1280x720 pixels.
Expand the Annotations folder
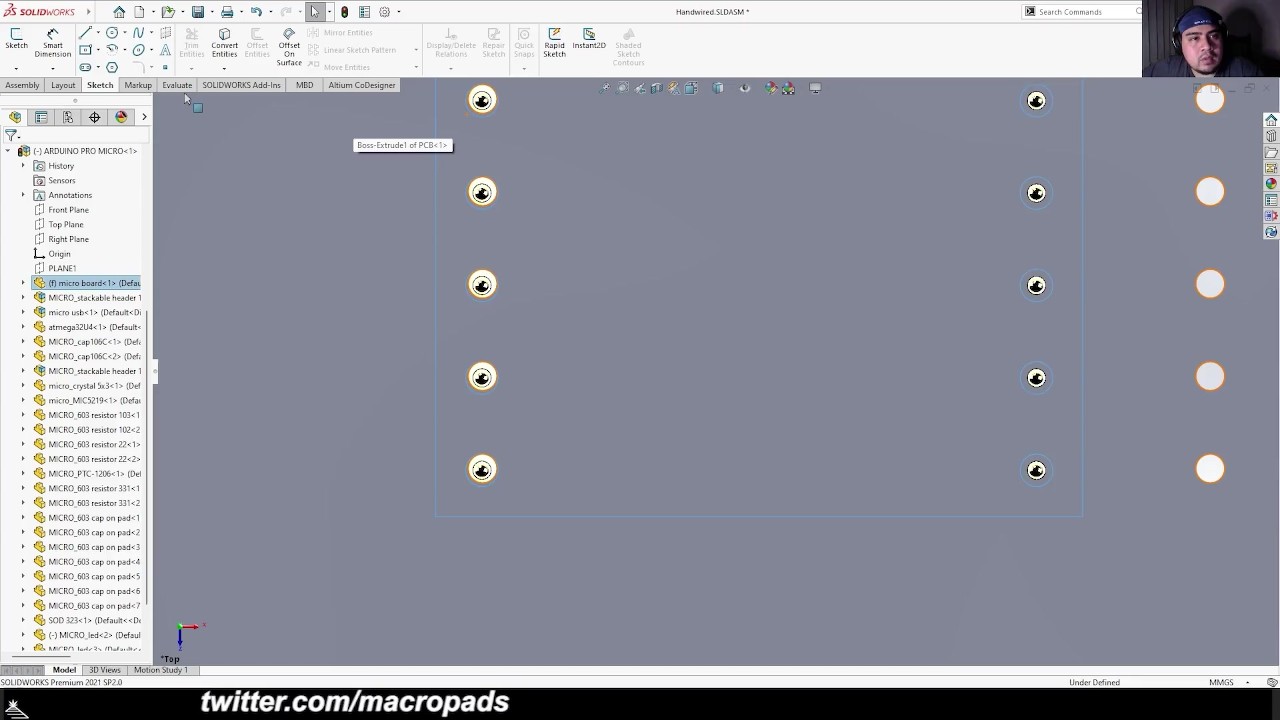coord(23,195)
